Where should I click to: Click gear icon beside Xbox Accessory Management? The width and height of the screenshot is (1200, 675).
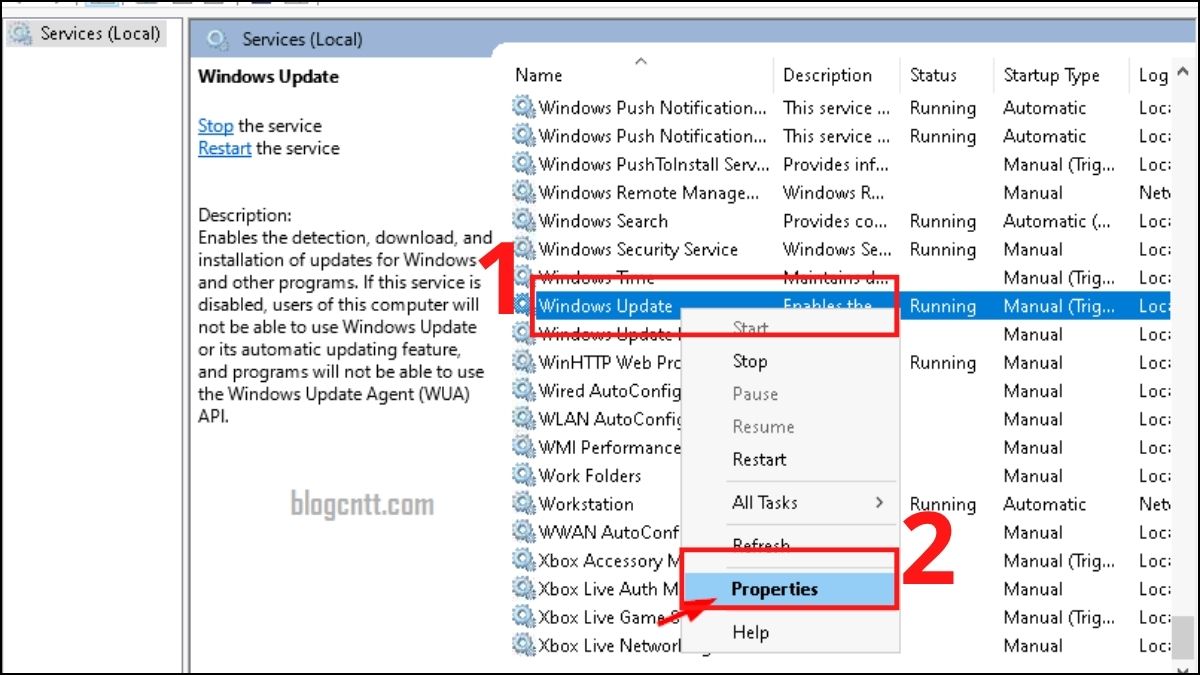click(524, 560)
